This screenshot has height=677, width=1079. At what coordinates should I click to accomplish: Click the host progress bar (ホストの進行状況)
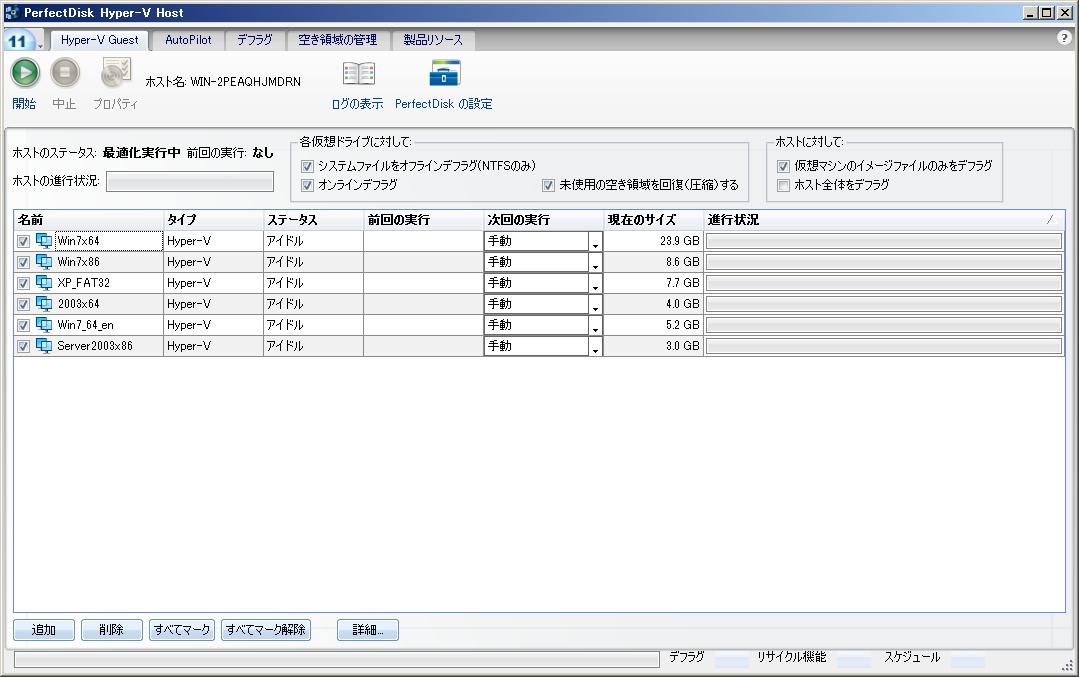point(190,182)
